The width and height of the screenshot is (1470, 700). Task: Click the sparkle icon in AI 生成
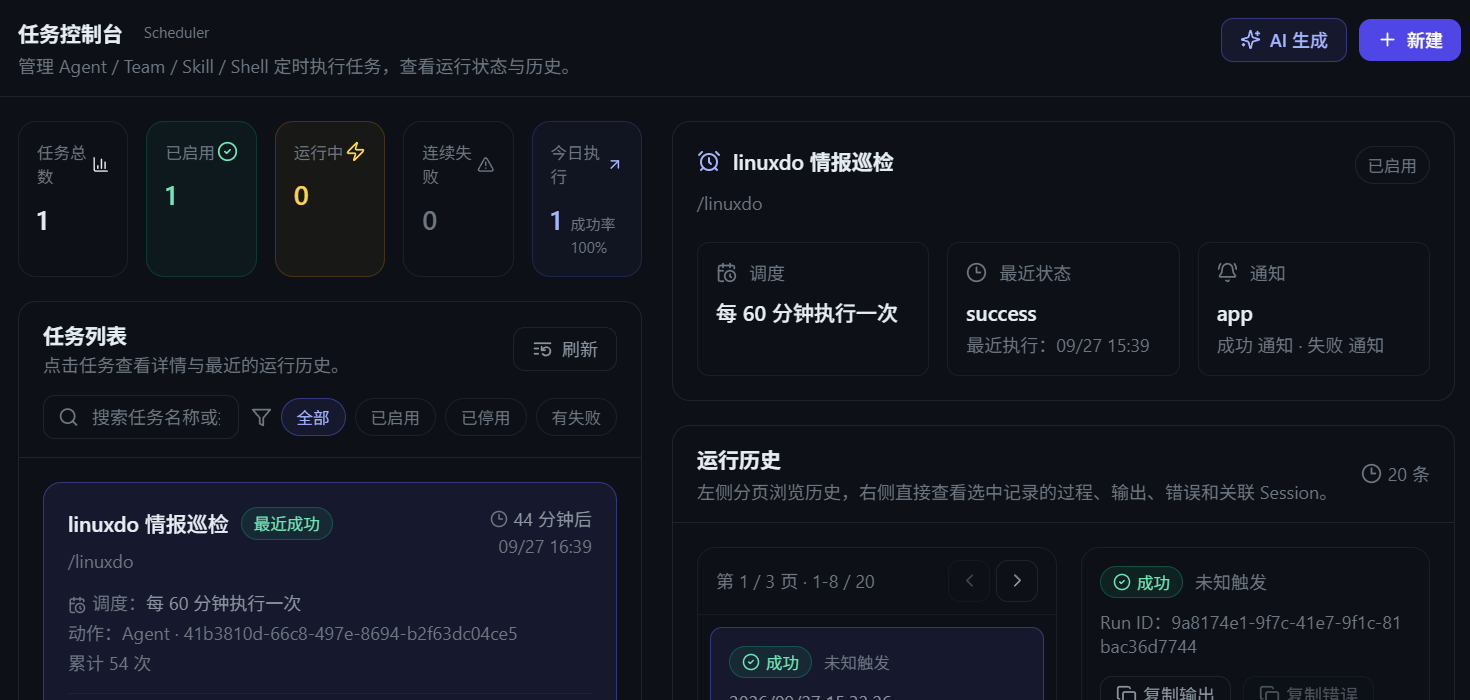(1250, 40)
